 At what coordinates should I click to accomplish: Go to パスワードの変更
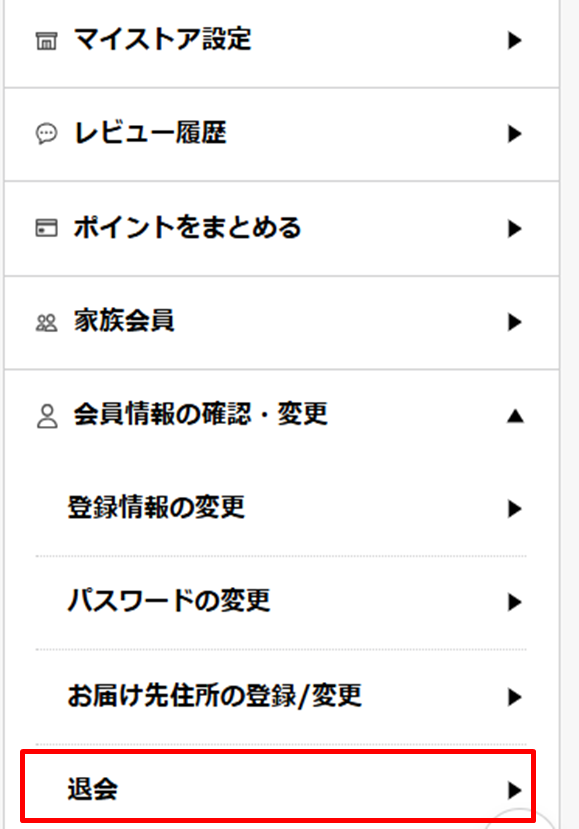(x=281, y=602)
